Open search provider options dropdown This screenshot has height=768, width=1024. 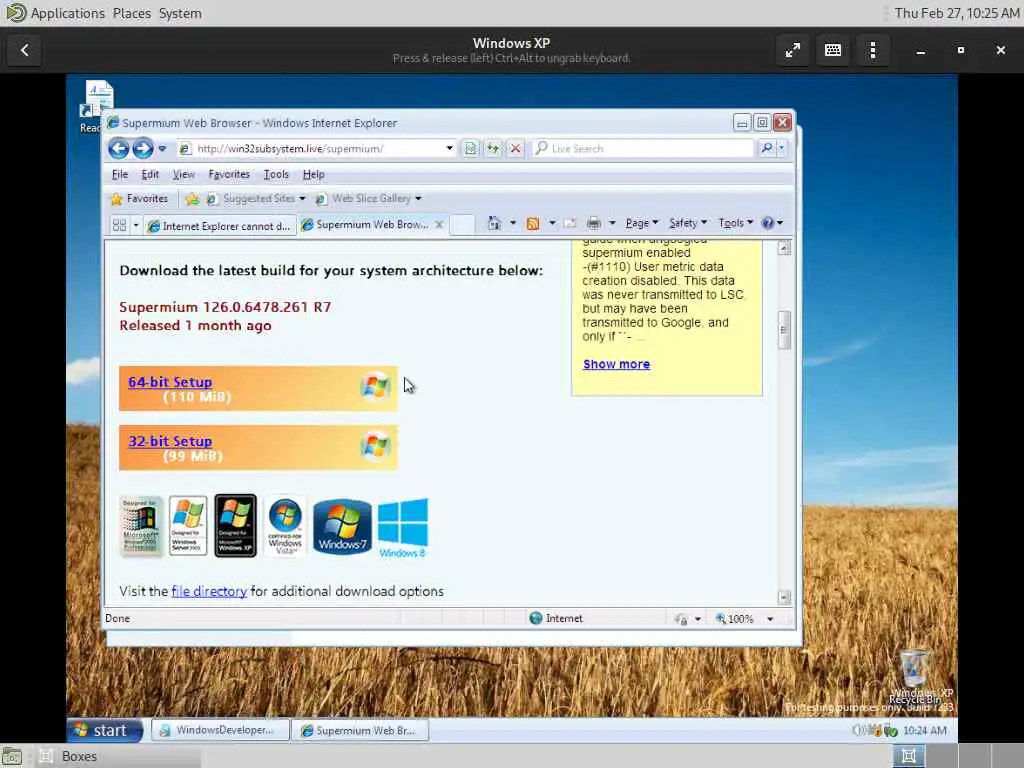782,149
